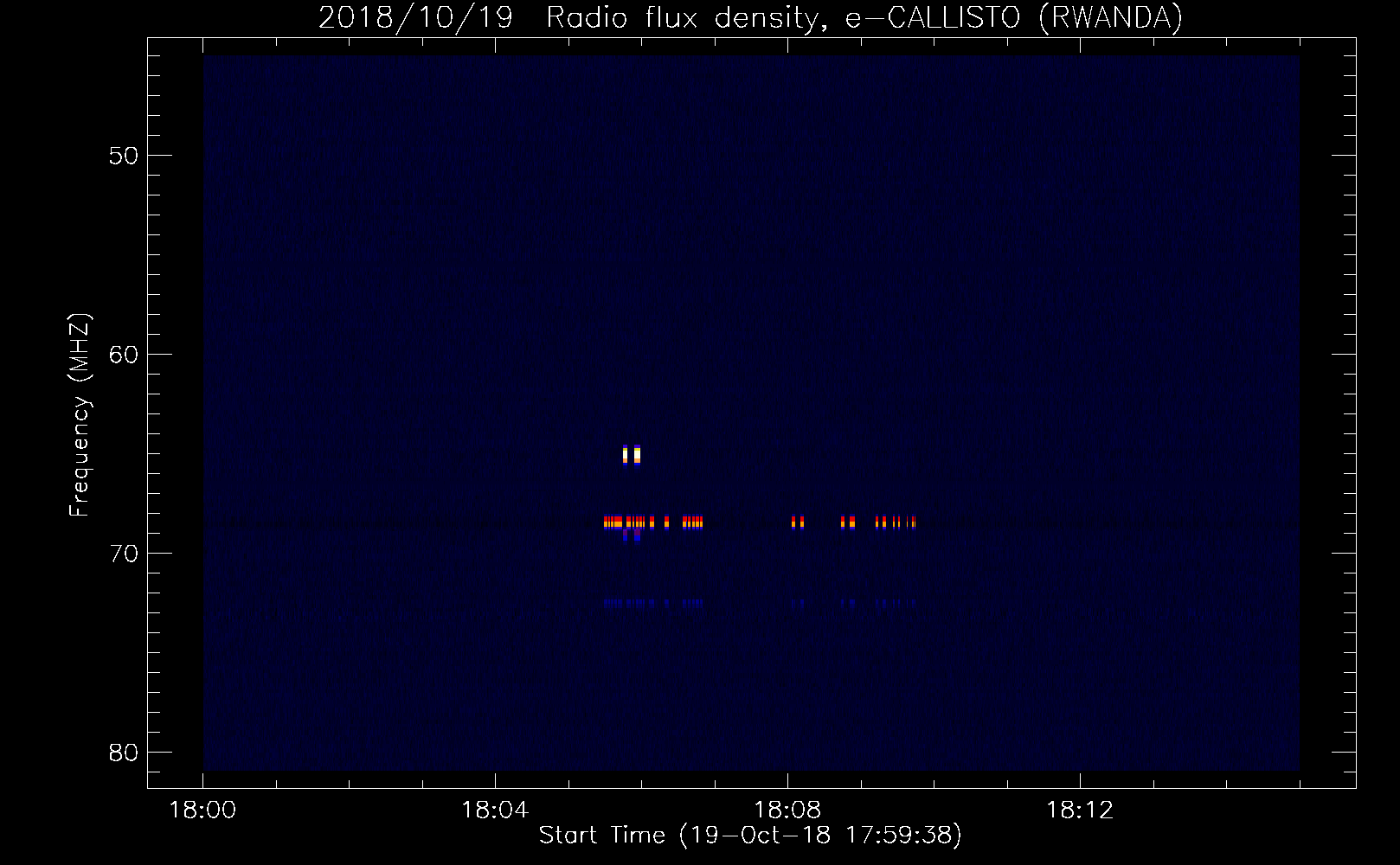This screenshot has height=865, width=1400.
Task: Click the bright white burst pair near 65 MHz
Action: [x=632, y=454]
